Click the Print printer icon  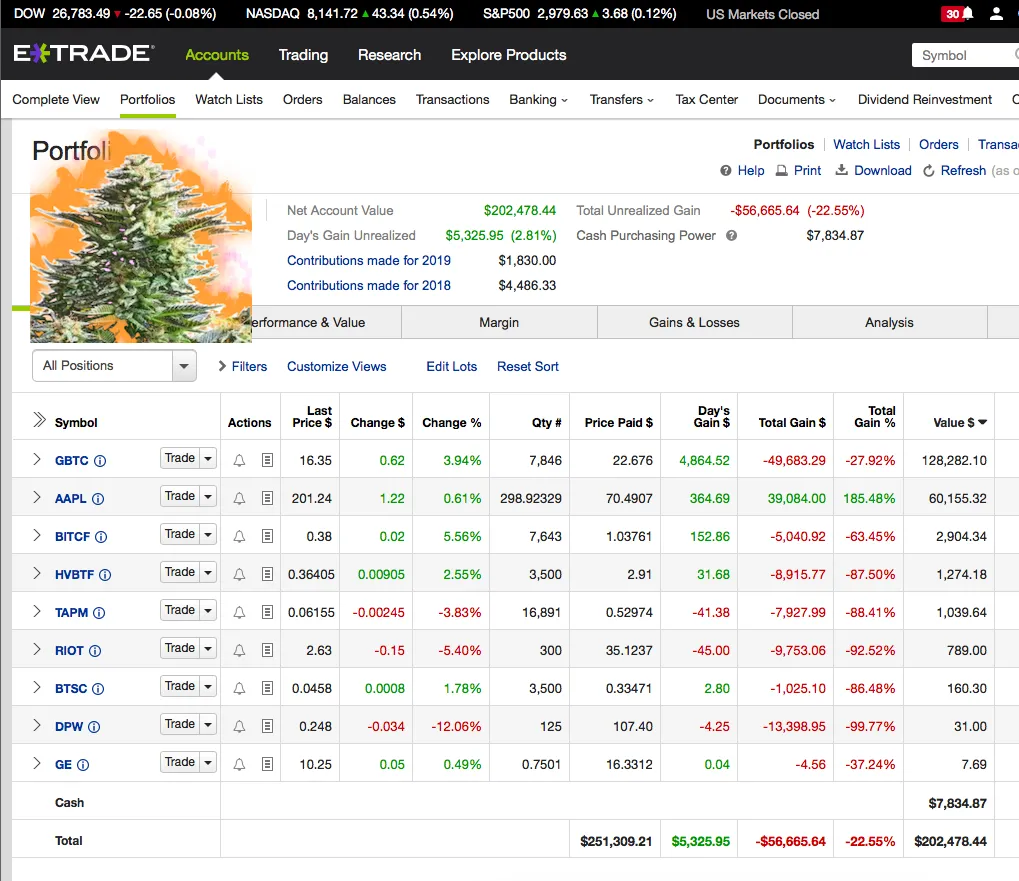[782, 170]
